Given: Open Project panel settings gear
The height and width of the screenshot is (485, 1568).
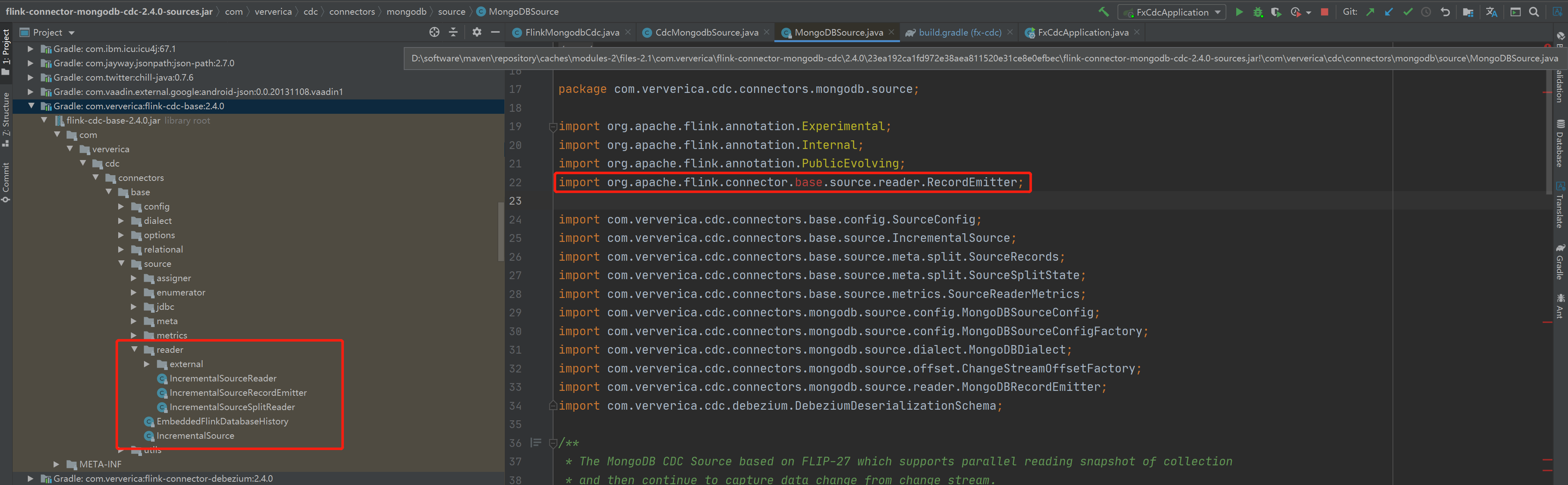Looking at the screenshot, I should pyautogui.click(x=477, y=32).
